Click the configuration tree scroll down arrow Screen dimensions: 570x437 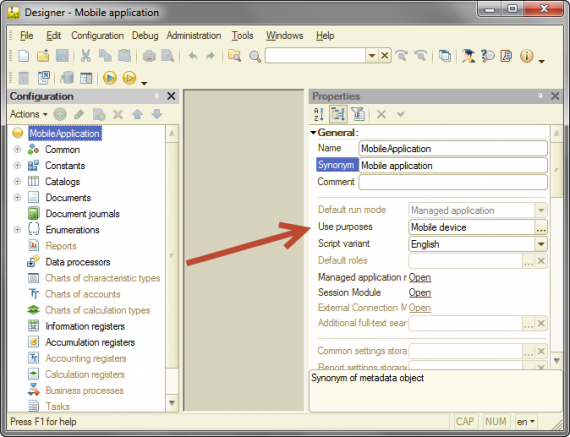click(172, 403)
